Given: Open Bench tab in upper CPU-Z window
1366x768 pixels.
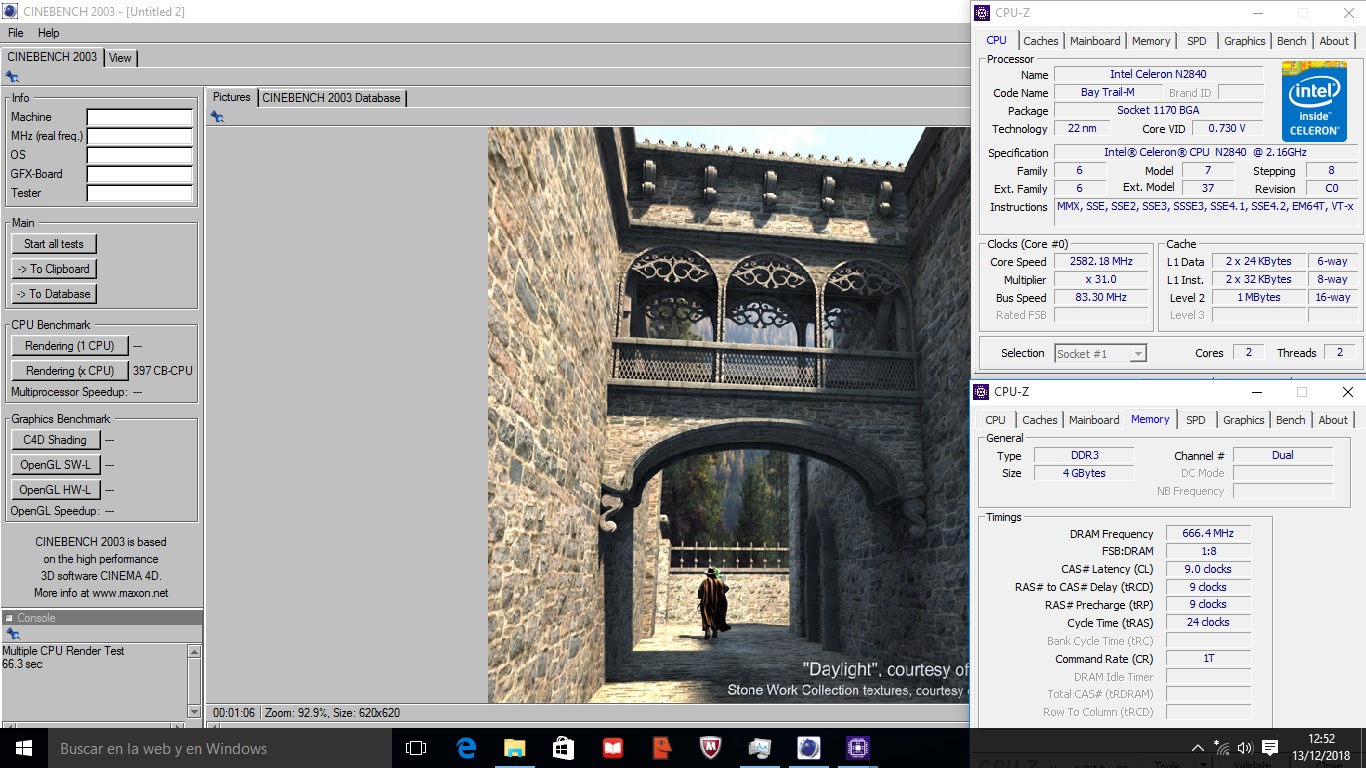Looking at the screenshot, I should [1292, 41].
